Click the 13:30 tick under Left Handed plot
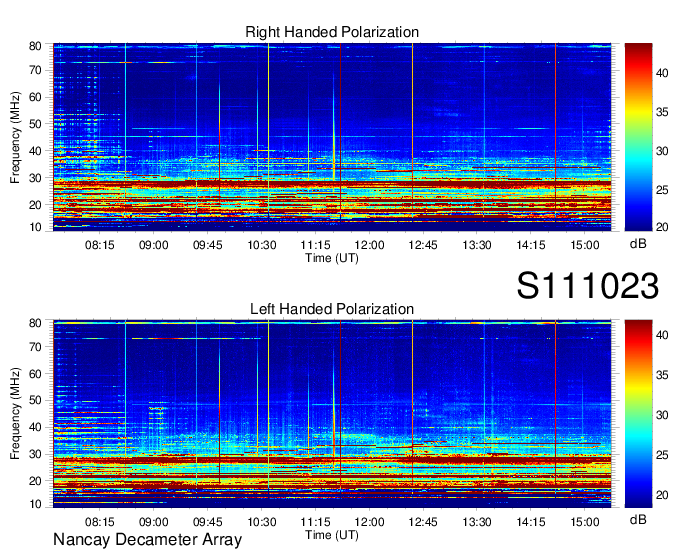 [x=477, y=522]
